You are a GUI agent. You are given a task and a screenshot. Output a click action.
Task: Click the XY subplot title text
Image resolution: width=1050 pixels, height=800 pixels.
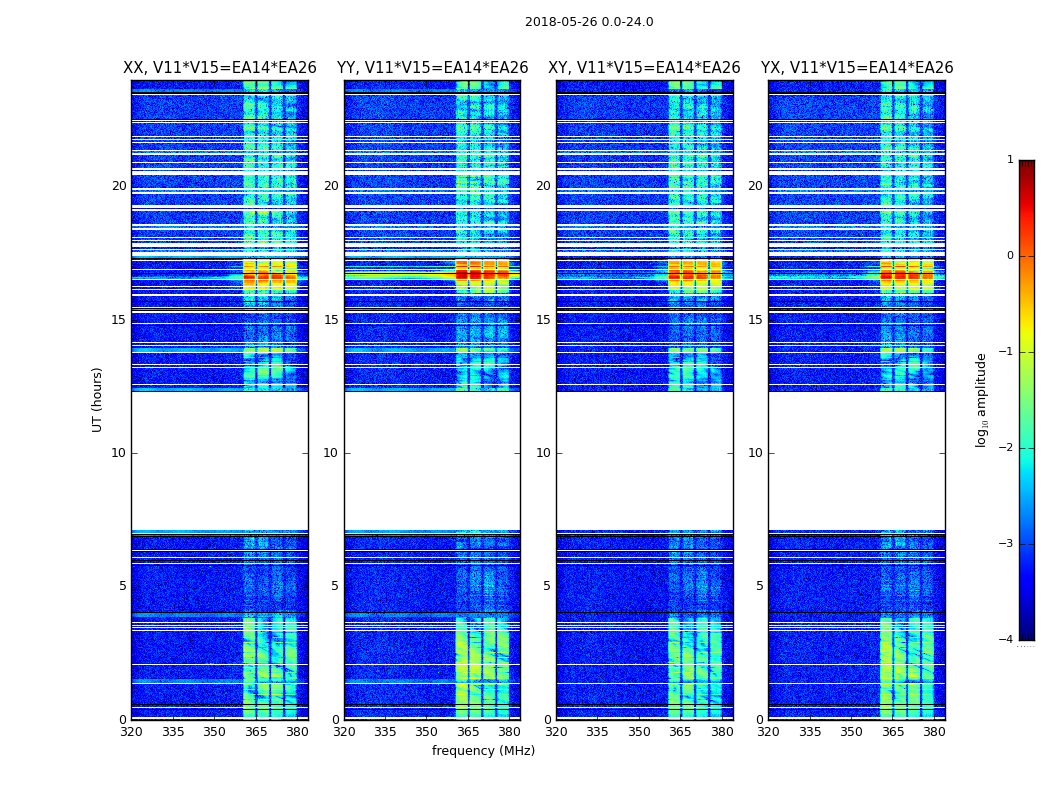point(644,68)
